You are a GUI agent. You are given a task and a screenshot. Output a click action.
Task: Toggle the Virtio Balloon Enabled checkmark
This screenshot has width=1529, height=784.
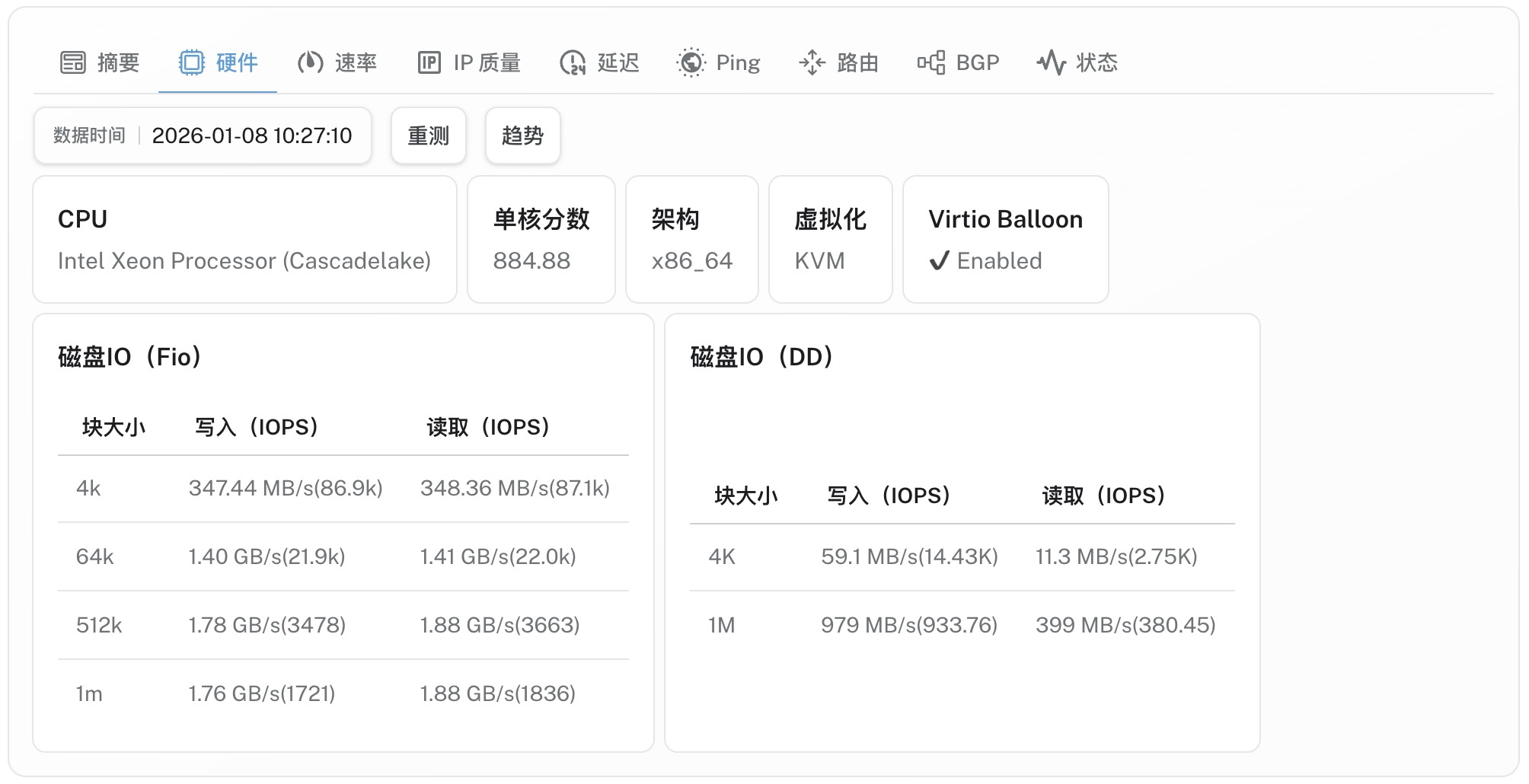938,261
